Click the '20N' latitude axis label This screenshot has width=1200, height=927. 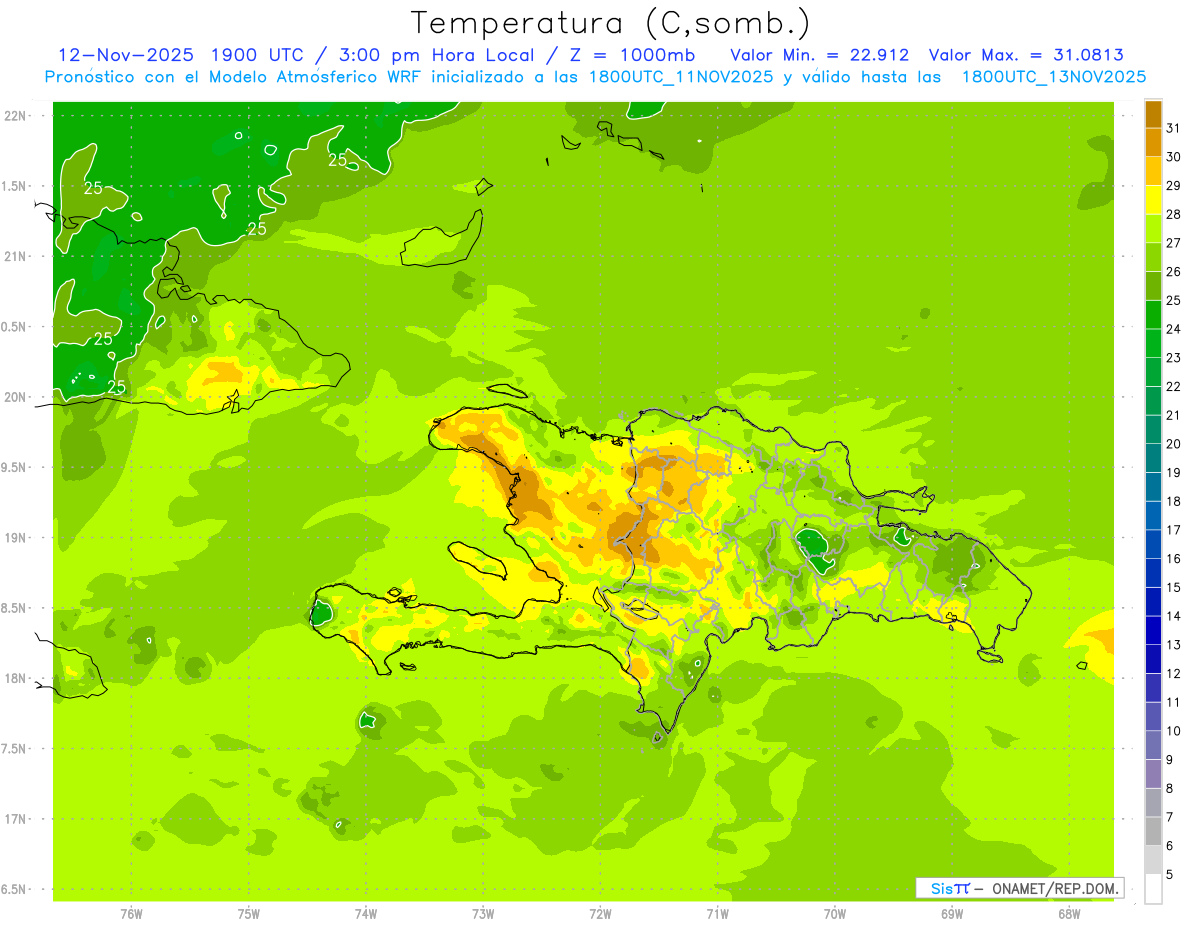pos(15,397)
